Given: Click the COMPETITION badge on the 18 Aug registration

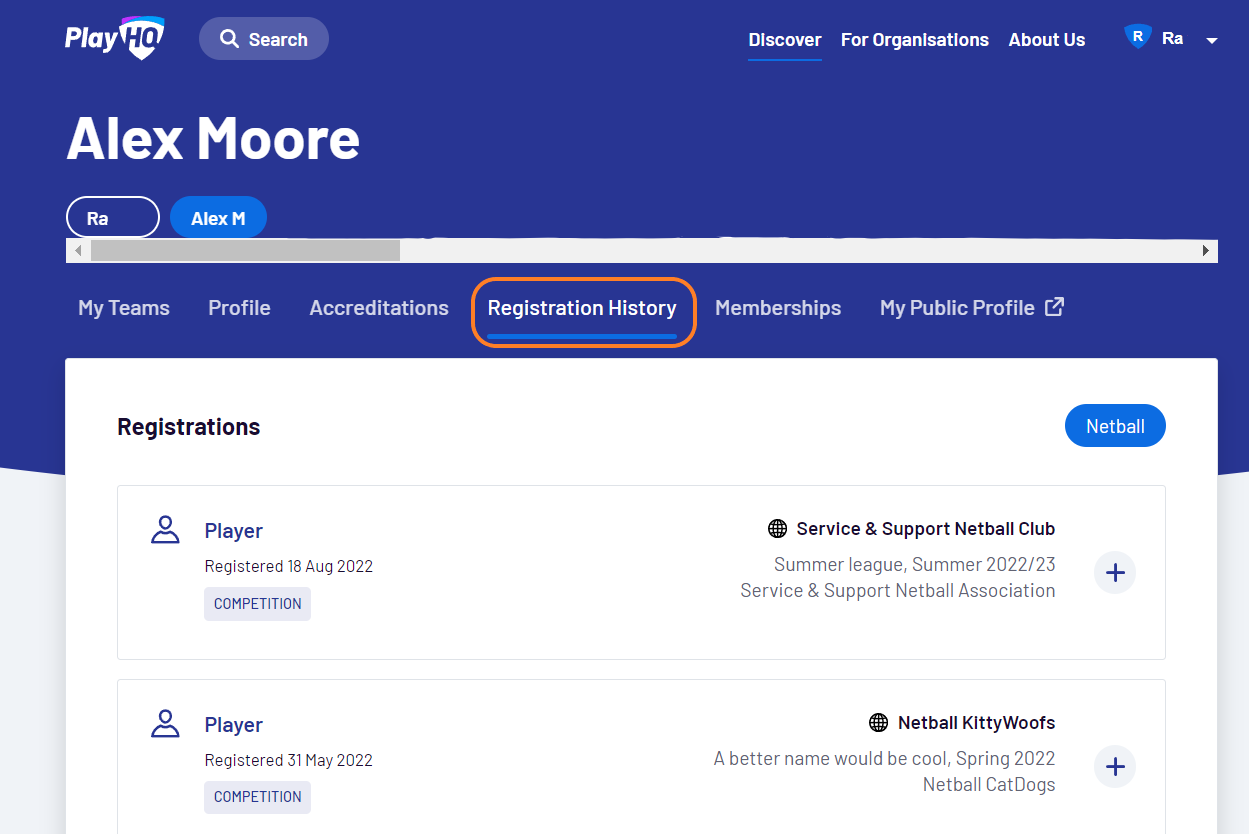Looking at the screenshot, I should (257, 603).
